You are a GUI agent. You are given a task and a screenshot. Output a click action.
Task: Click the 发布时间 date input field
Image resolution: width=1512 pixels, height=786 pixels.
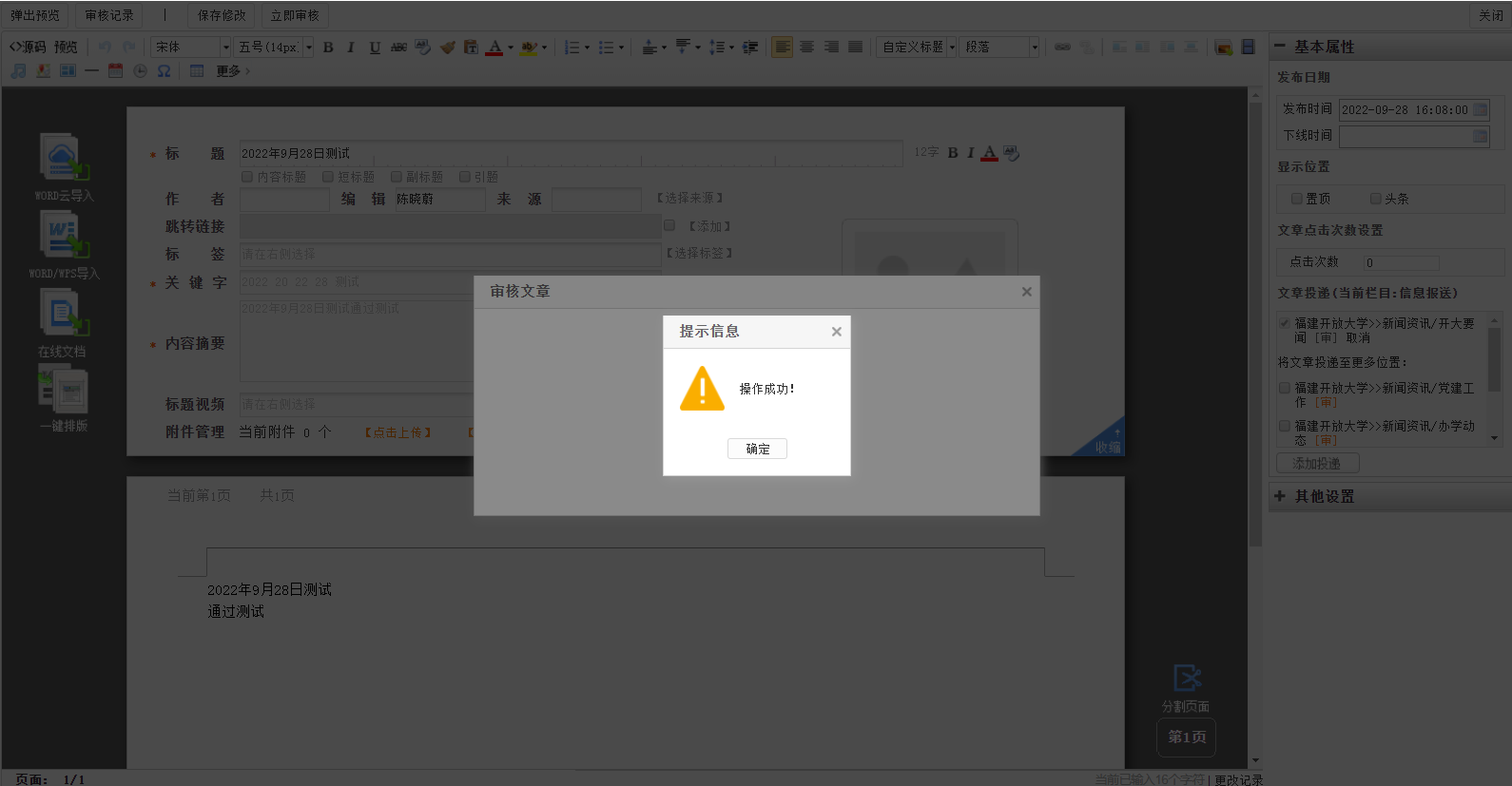1405,109
